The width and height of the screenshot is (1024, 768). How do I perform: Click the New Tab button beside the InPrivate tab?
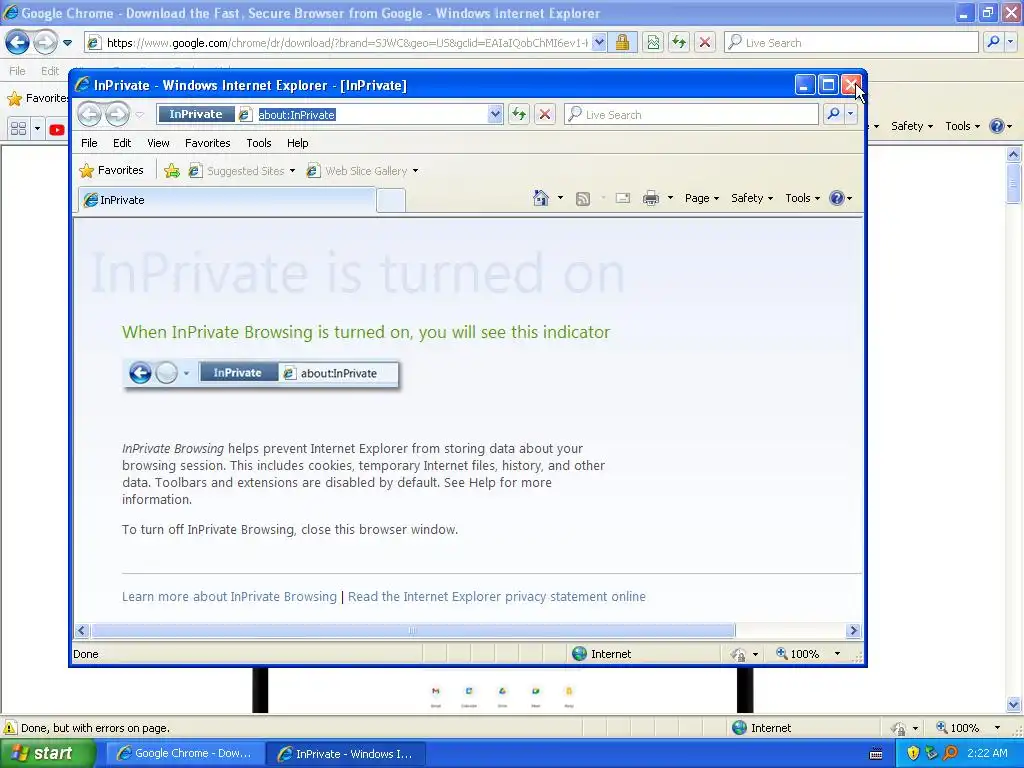391,200
